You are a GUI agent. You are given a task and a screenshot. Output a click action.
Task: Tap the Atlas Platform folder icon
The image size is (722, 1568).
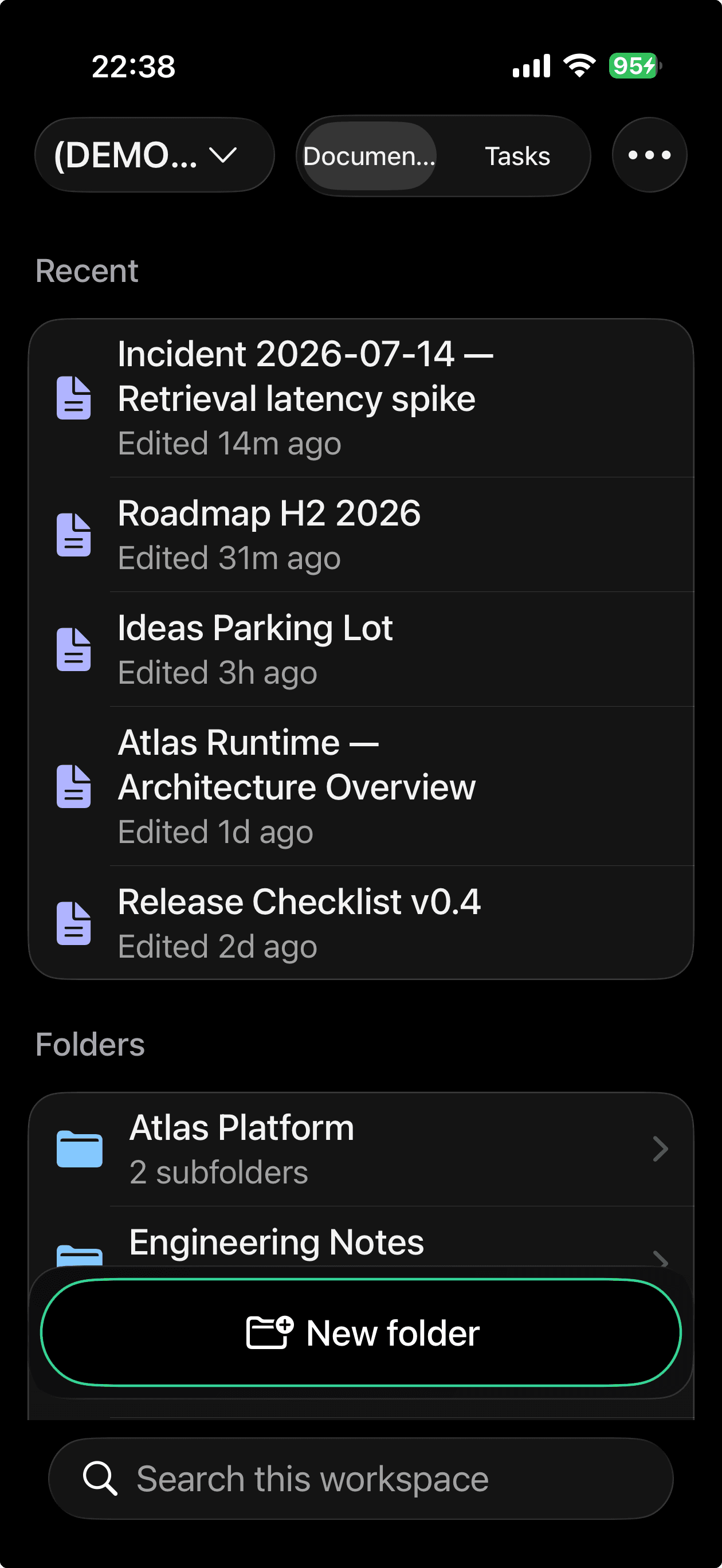point(79,1149)
